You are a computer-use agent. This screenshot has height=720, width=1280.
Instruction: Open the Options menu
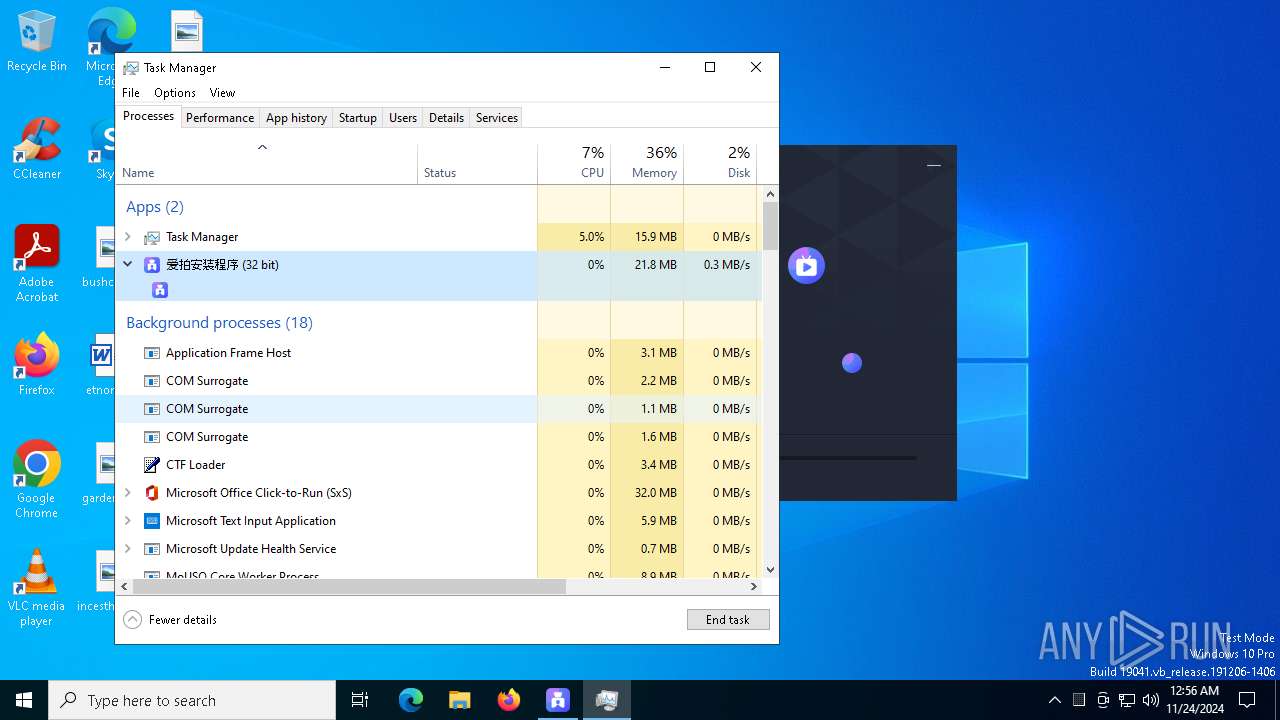[175, 93]
